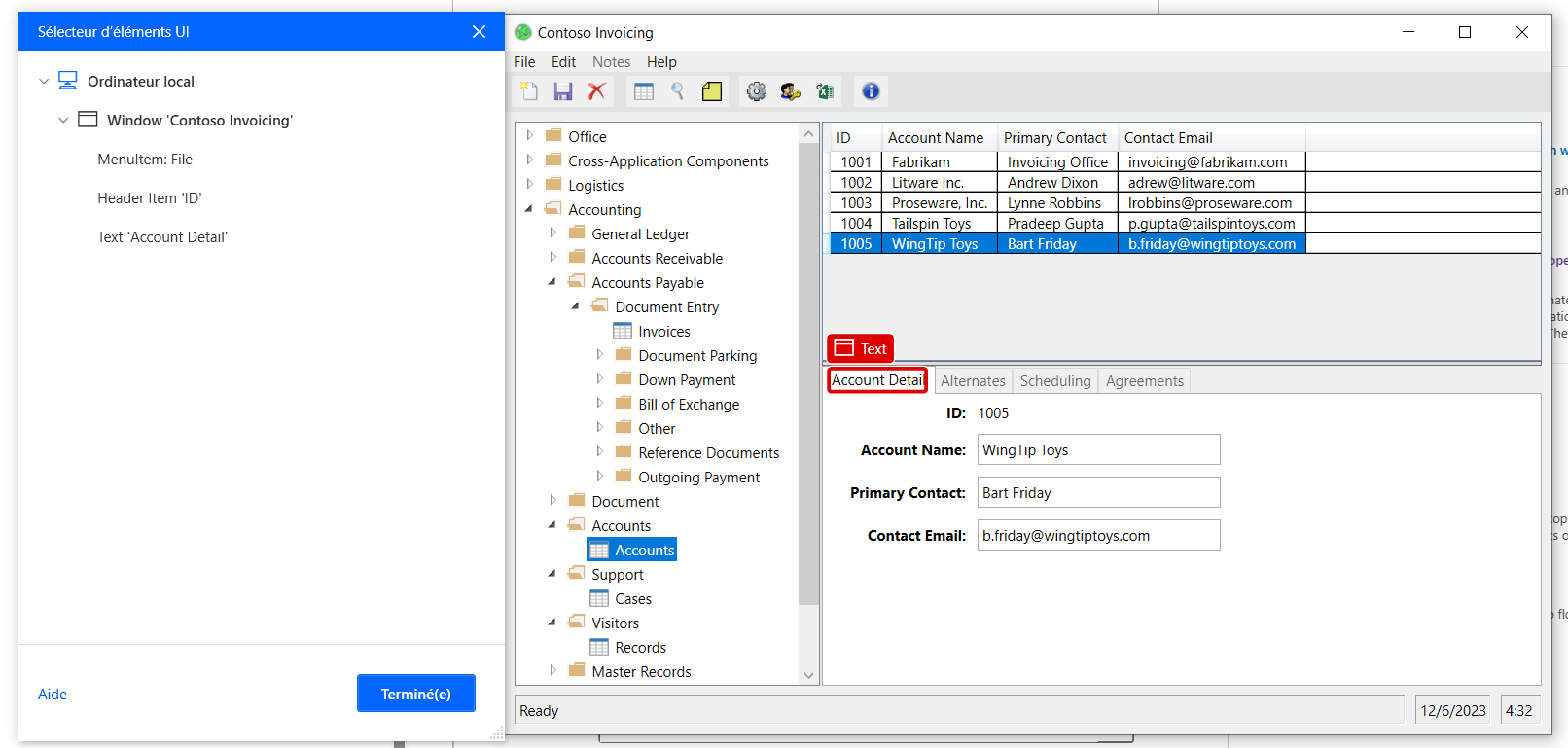Expand the Master Records node
The width and height of the screenshot is (1568, 748).
tap(553, 670)
